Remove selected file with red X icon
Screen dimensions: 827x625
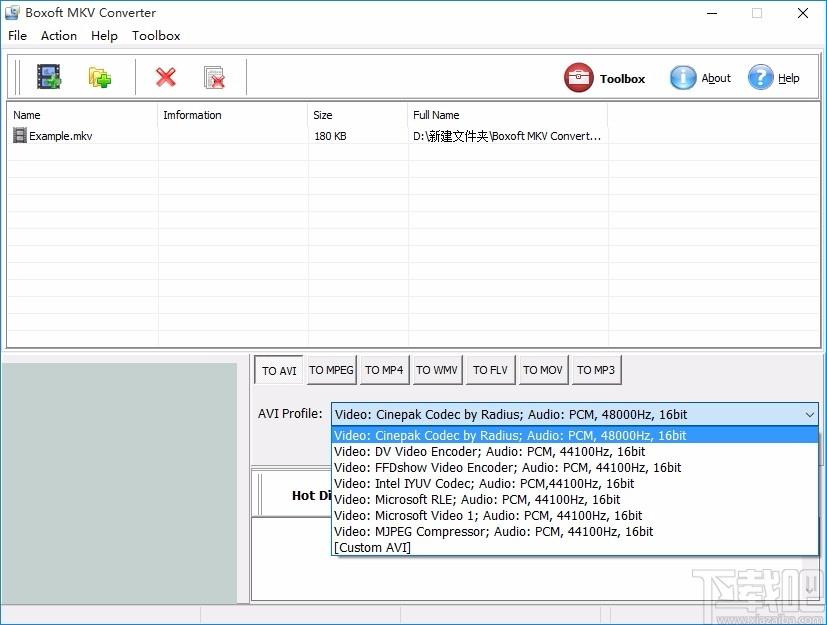166,77
